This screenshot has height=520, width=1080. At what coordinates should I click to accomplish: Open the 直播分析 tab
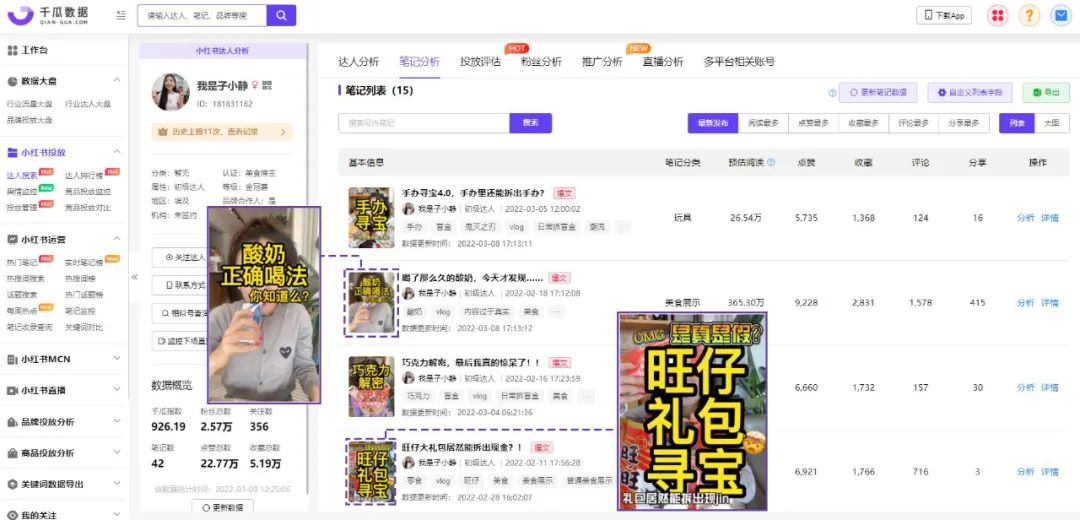(663, 61)
